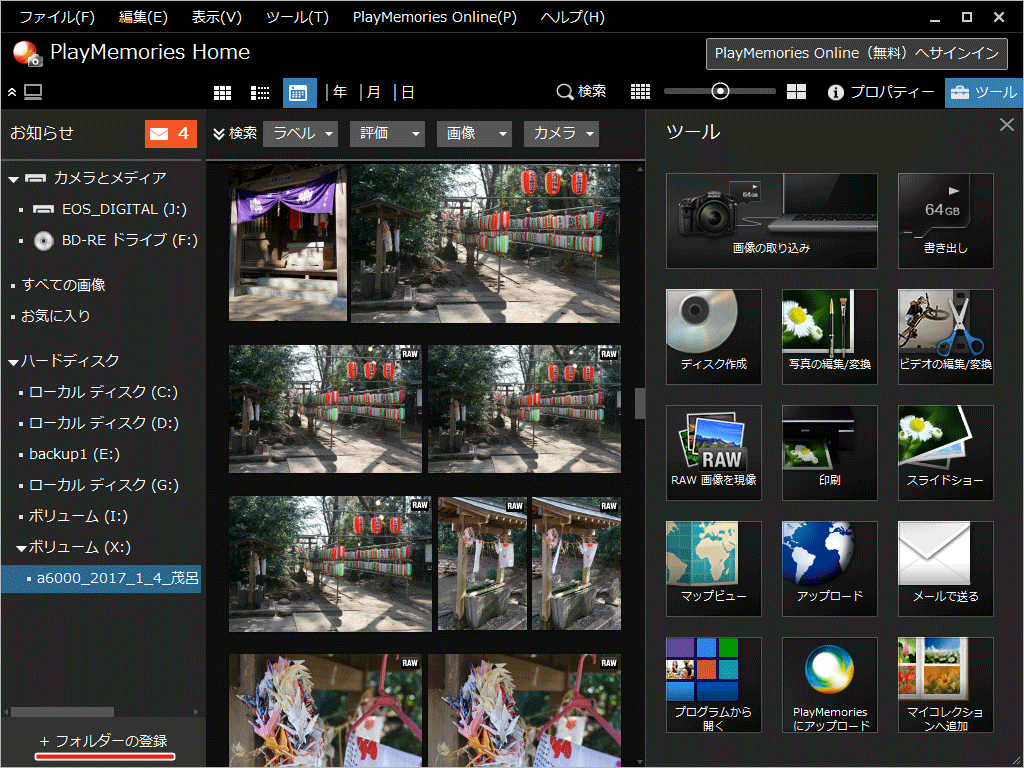The image size is (1024, 768).
Task: Switch to calendar view mode
Action: [299, 92]
